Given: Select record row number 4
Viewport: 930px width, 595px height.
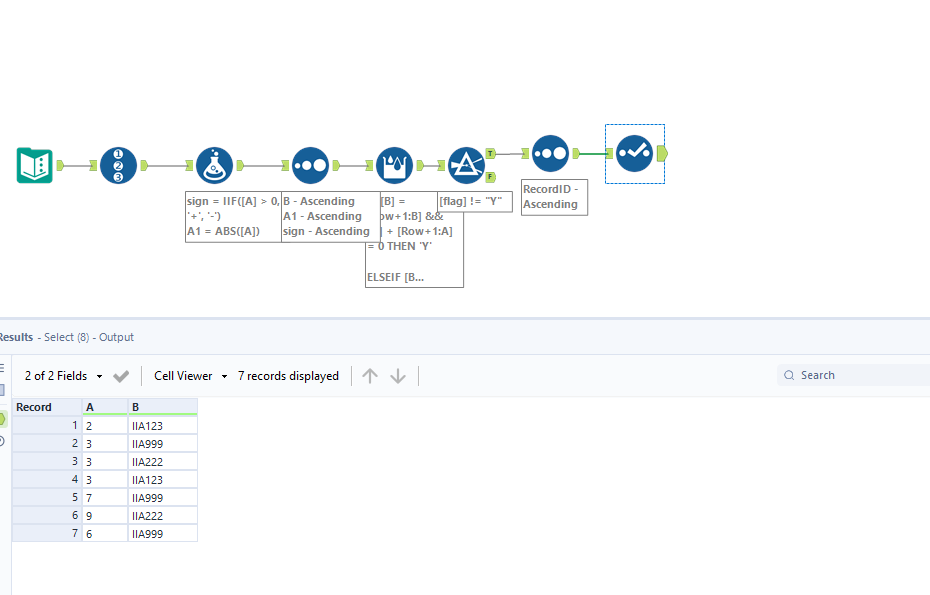Looking at the screenshot, I should pos(47,480).
